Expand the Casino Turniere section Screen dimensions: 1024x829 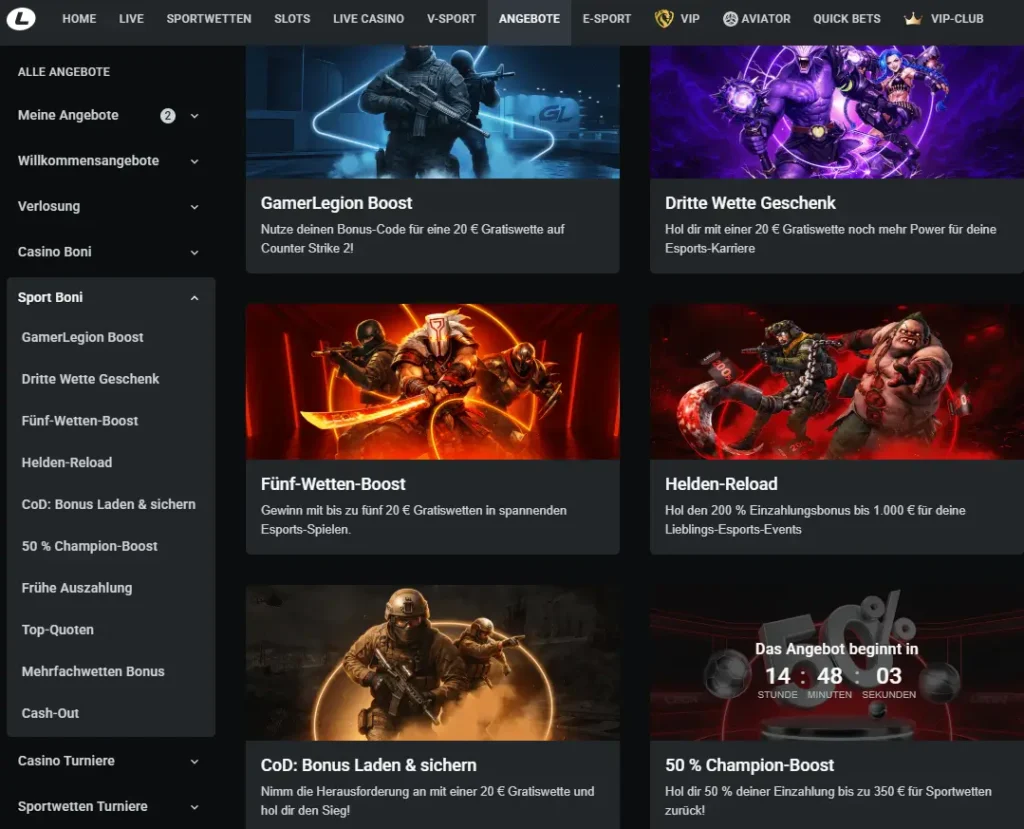click(x=195, y=762)
